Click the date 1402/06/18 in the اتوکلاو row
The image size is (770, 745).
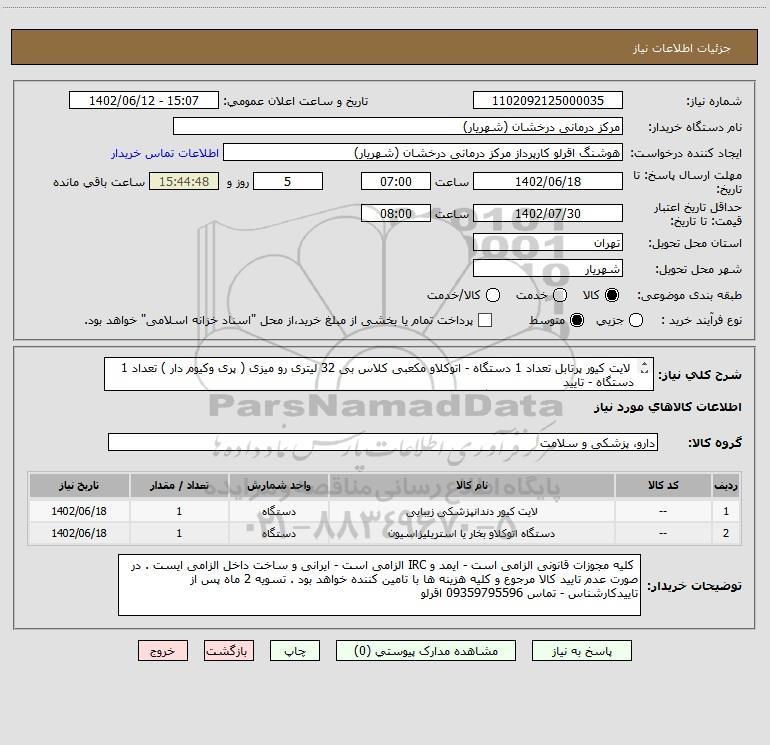(79, 533)
